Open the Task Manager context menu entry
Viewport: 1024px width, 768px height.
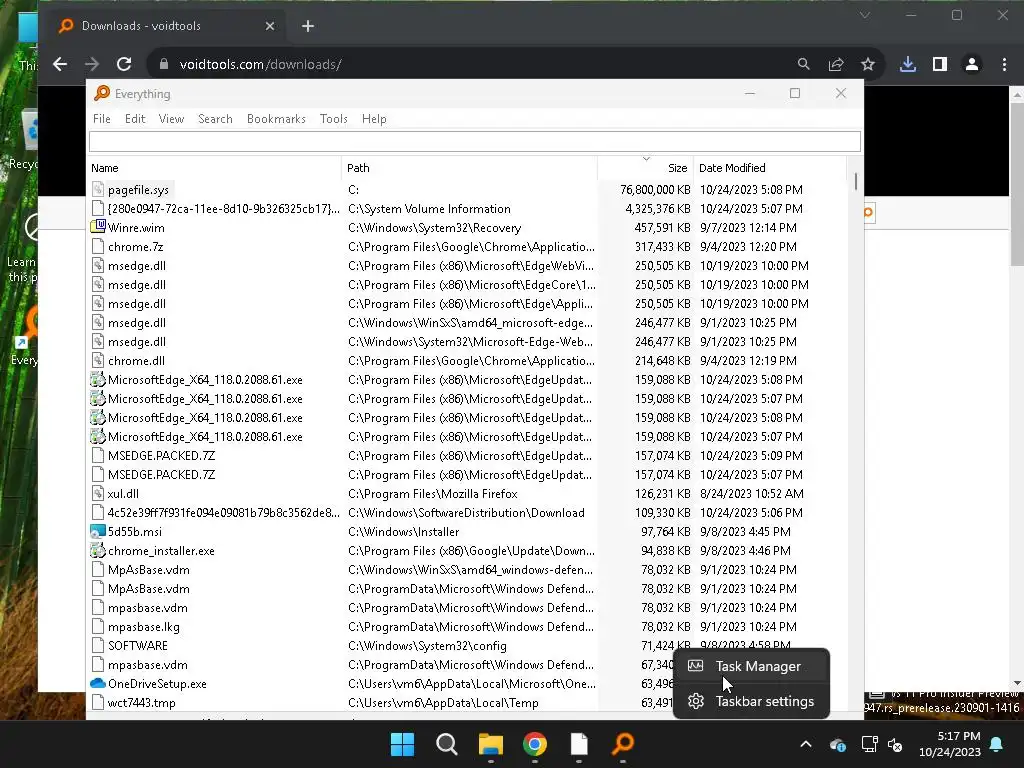pyautogui.click(x=751, y=666)
